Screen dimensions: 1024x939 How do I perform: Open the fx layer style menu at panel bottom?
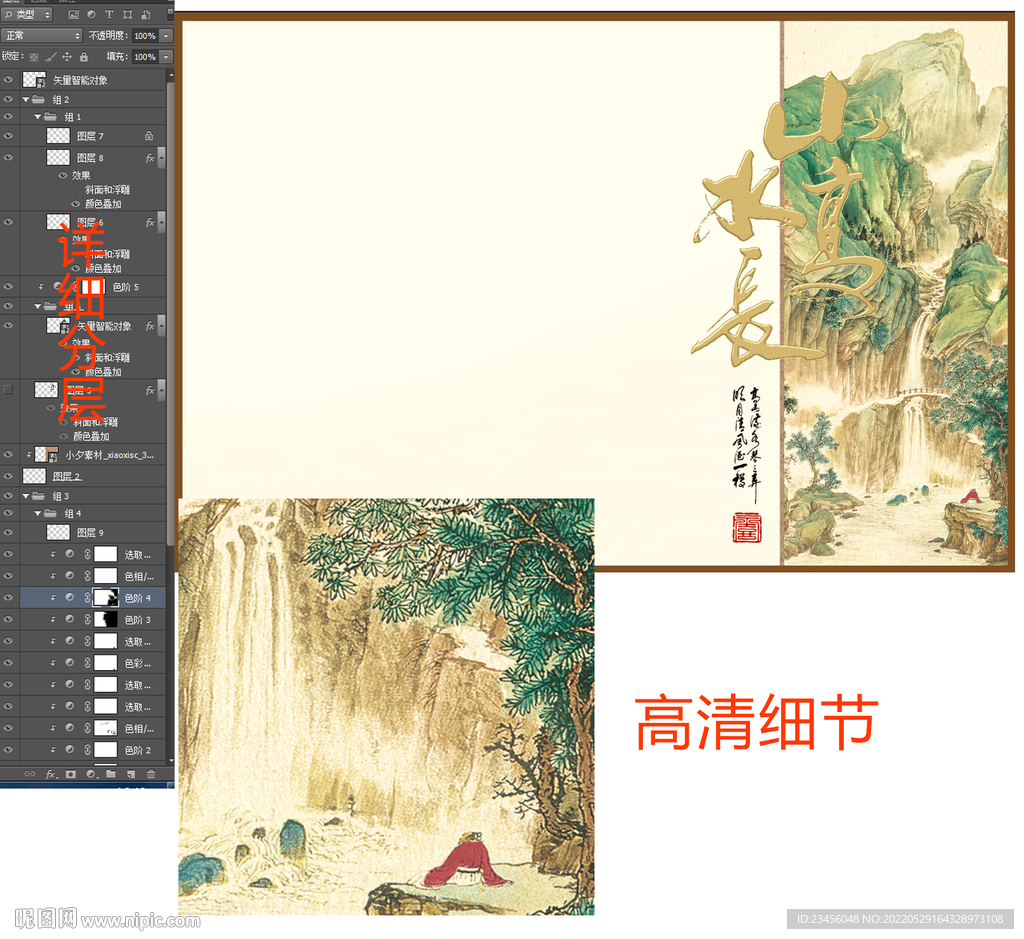point(51,774)
